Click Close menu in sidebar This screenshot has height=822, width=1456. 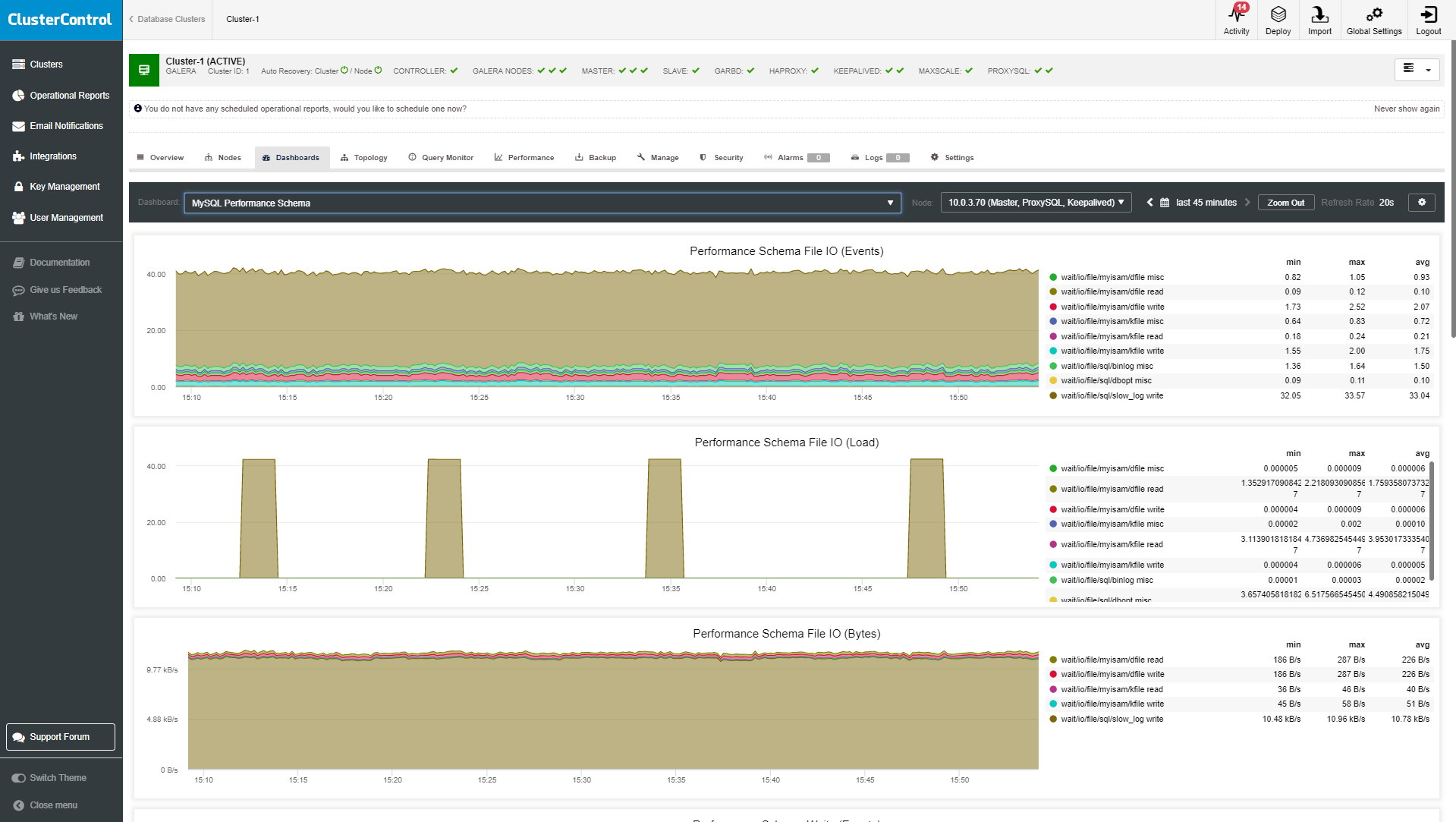(x=46, y=805)
